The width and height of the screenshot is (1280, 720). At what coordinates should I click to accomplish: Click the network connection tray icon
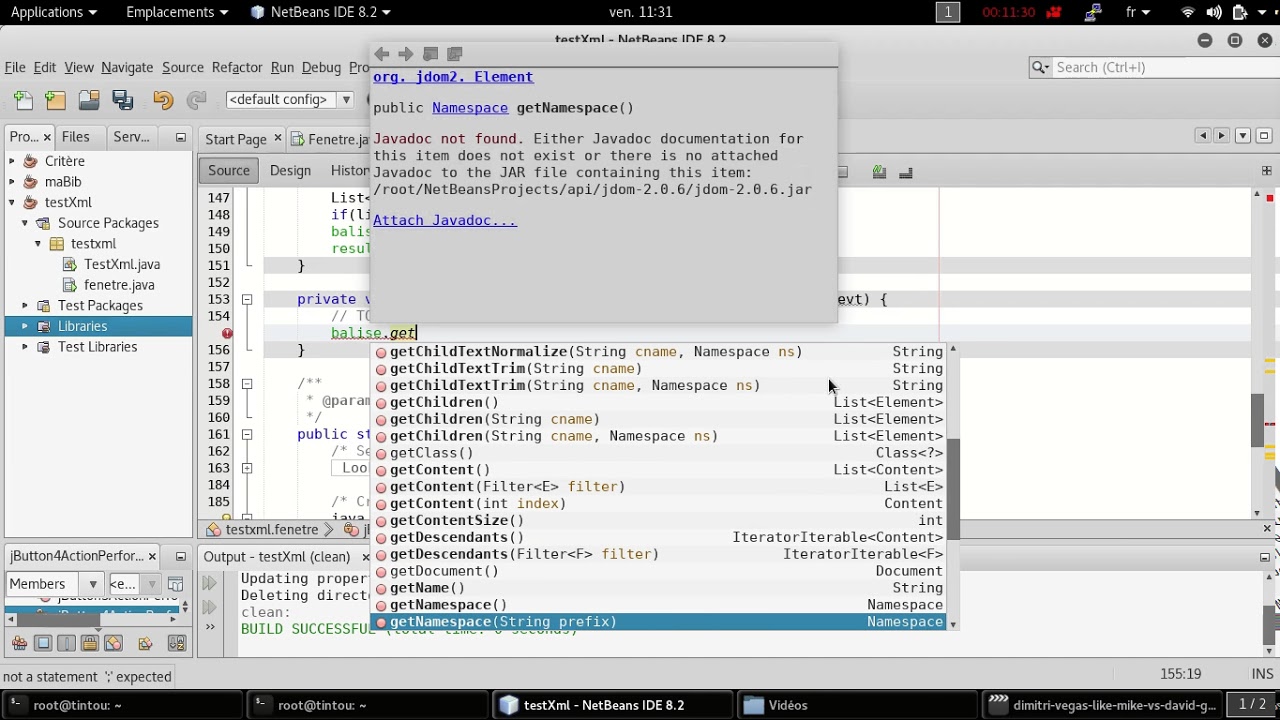1093,12
